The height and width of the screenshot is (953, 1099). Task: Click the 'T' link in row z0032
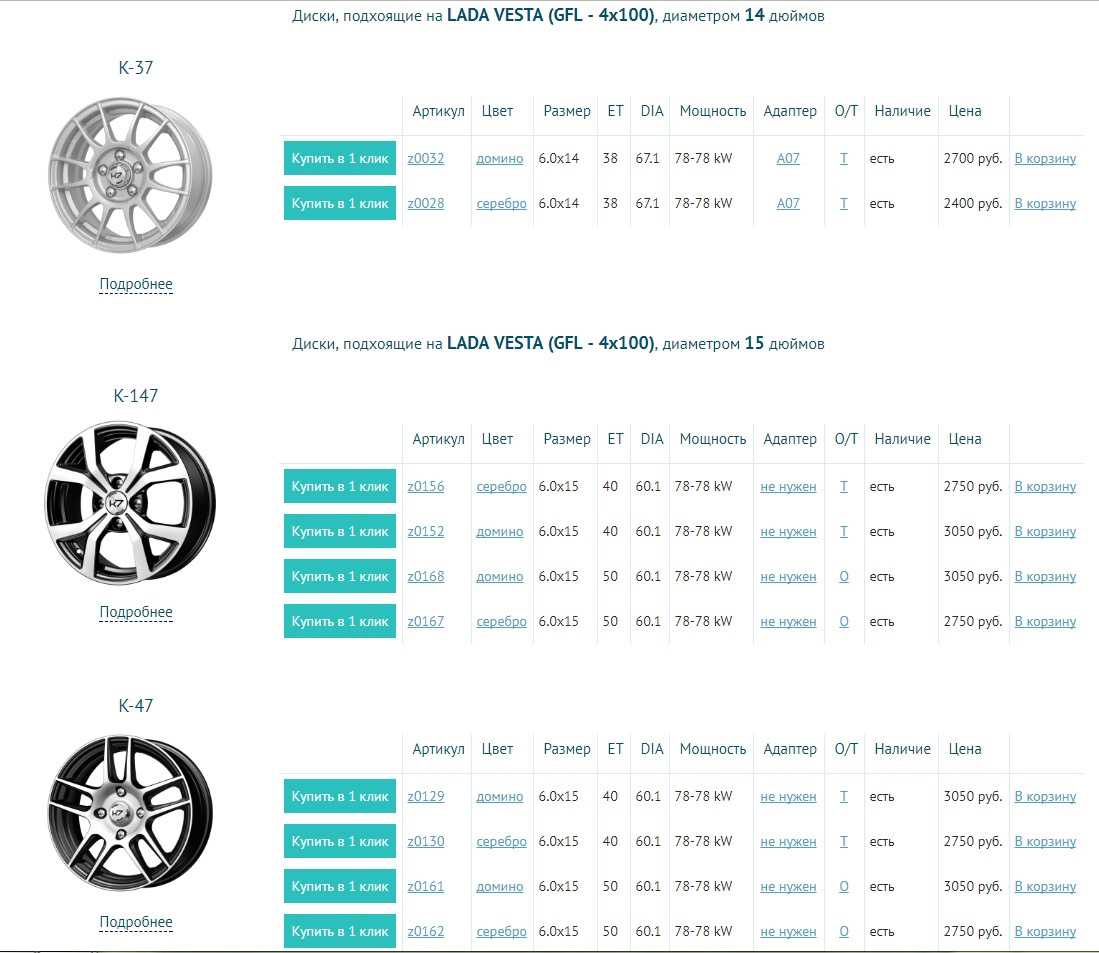click(x=844, y=158)
